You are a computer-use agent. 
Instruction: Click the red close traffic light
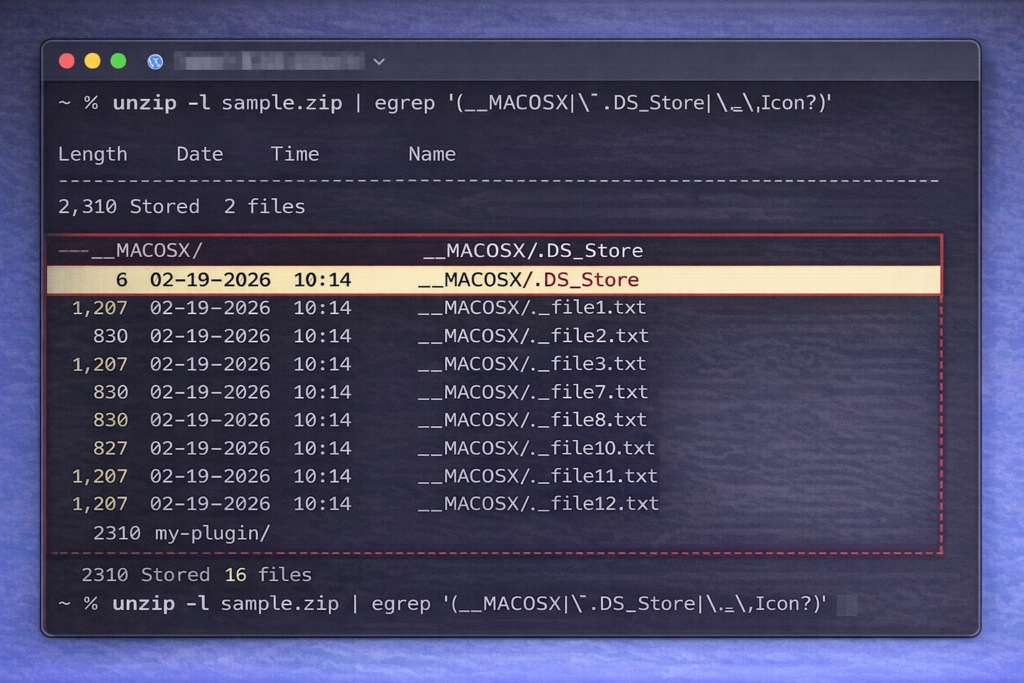(66, 60)
